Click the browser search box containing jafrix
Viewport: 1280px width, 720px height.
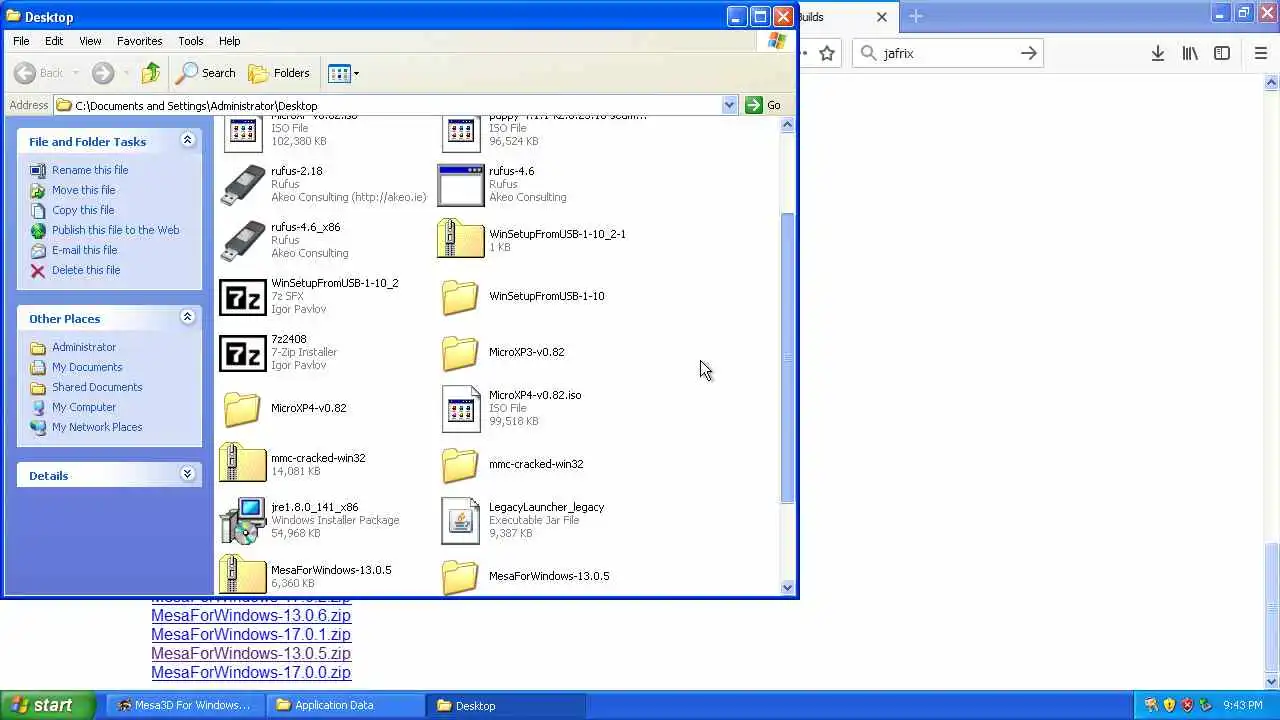(947, 53)
